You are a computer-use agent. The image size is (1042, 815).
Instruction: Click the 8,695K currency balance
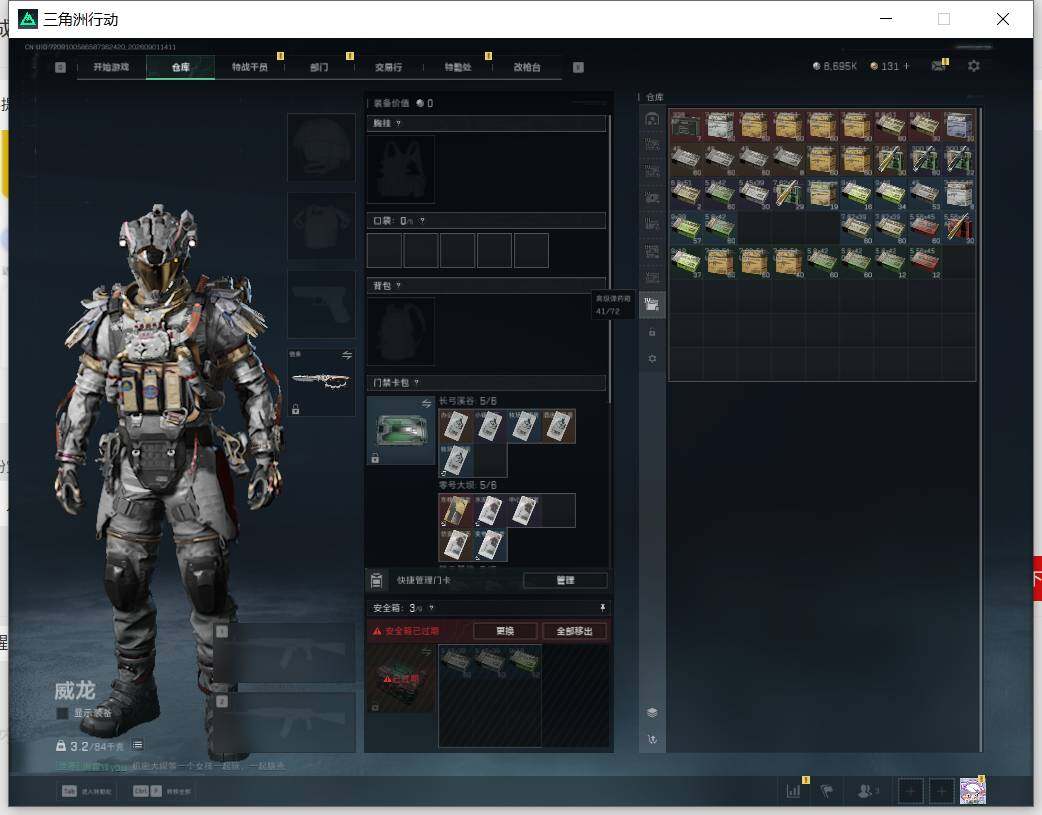[x=835, y=66]
